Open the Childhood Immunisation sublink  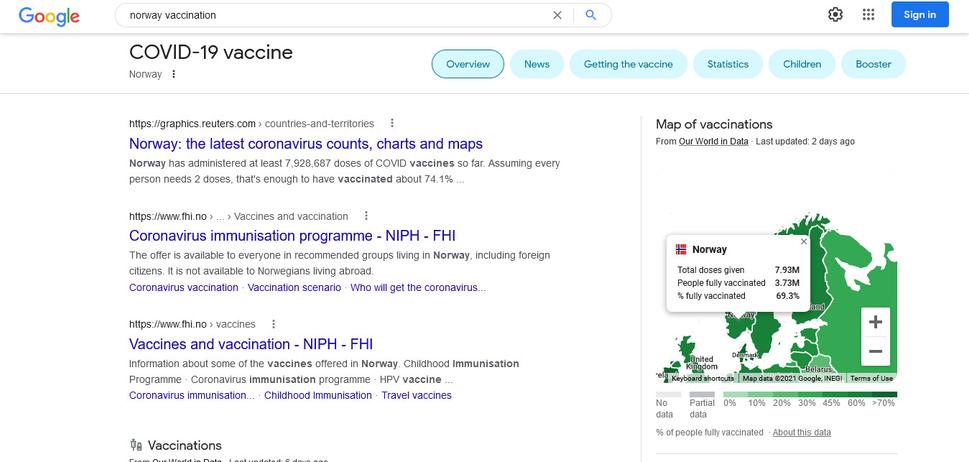tap(318, 396)
